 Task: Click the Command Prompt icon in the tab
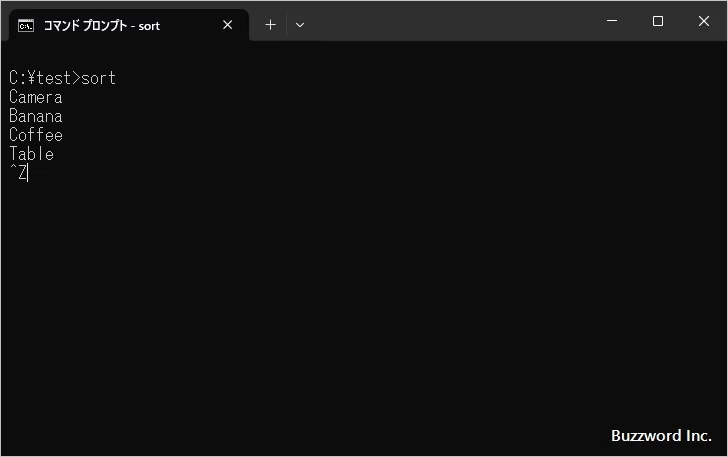(x=27, y=25)
